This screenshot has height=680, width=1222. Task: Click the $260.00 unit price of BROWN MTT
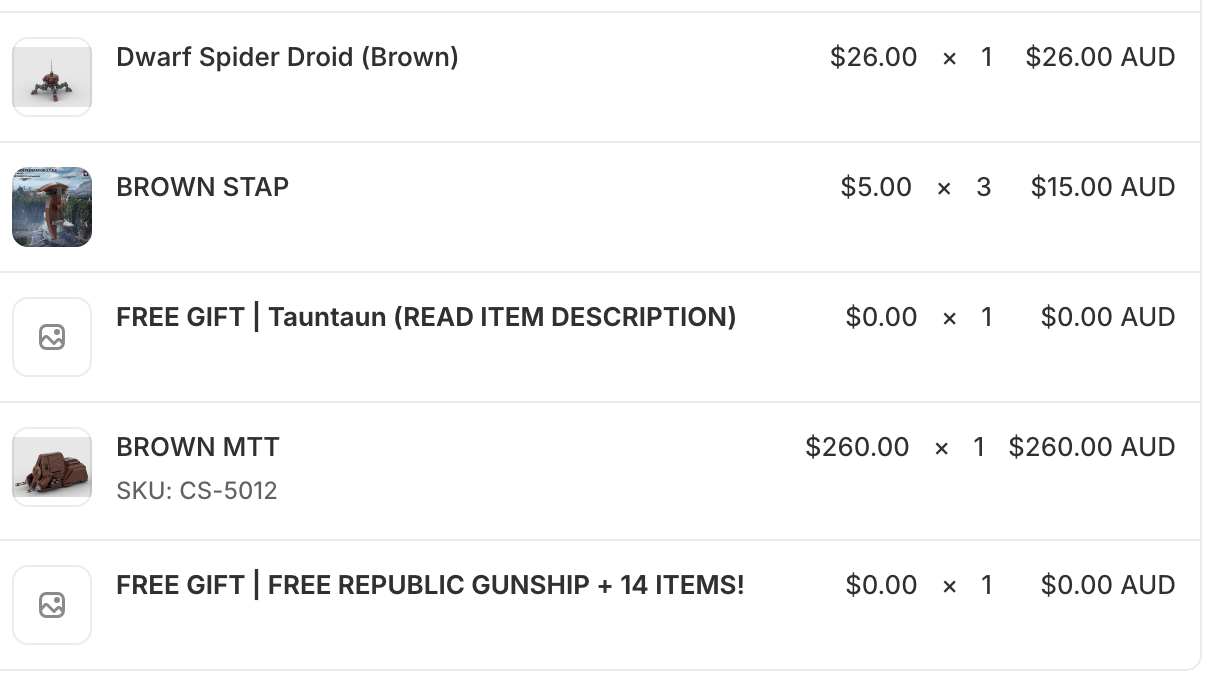coord(857,447)
